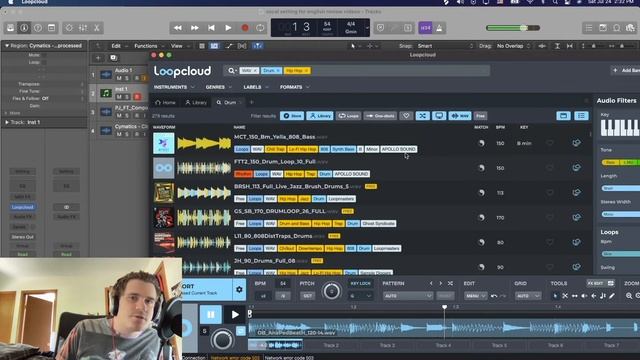Switch to list view icon
Viewport: 640px width, 360px height.
(581, 116)
